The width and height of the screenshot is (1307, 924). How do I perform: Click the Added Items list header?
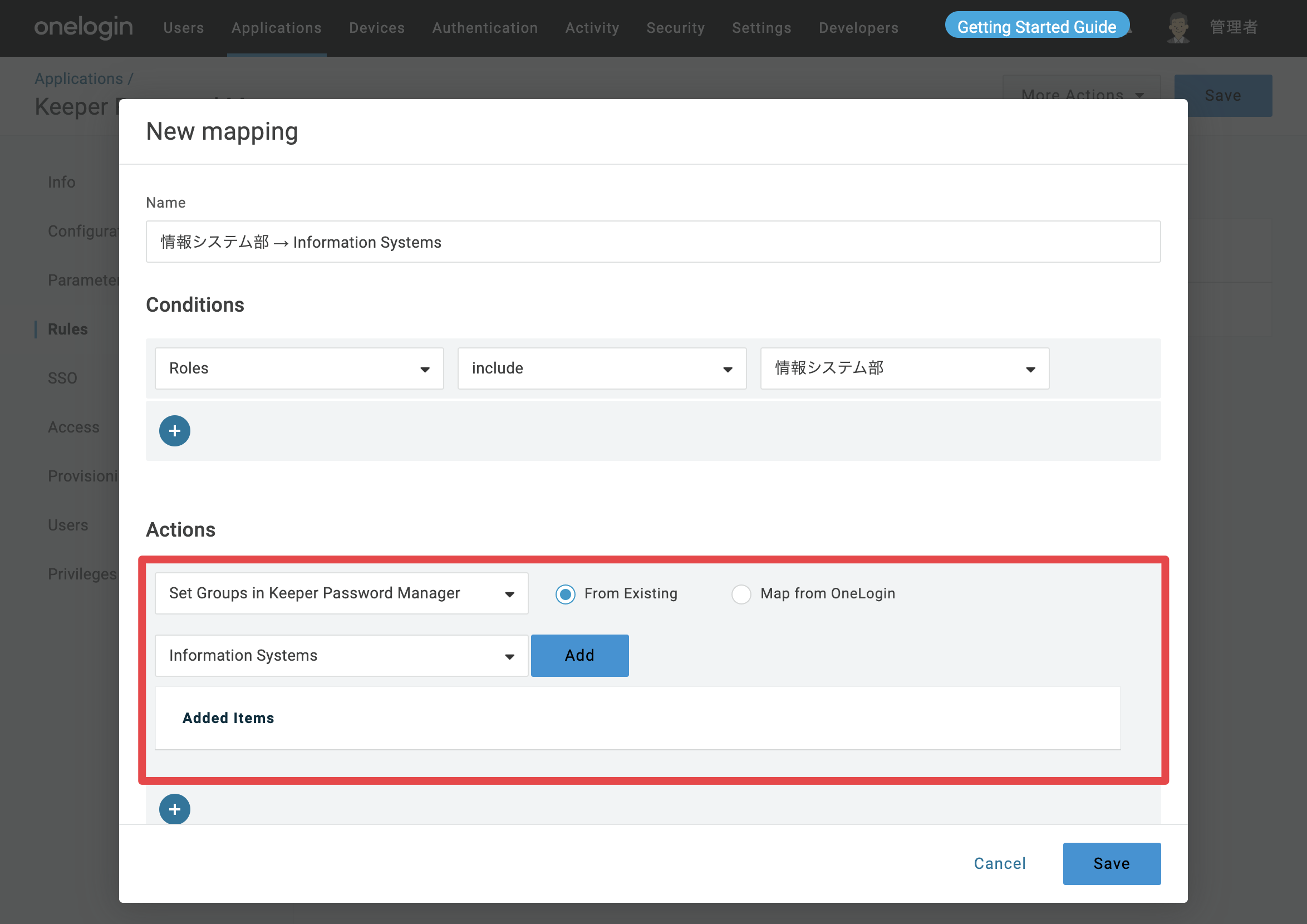[228, 719]
